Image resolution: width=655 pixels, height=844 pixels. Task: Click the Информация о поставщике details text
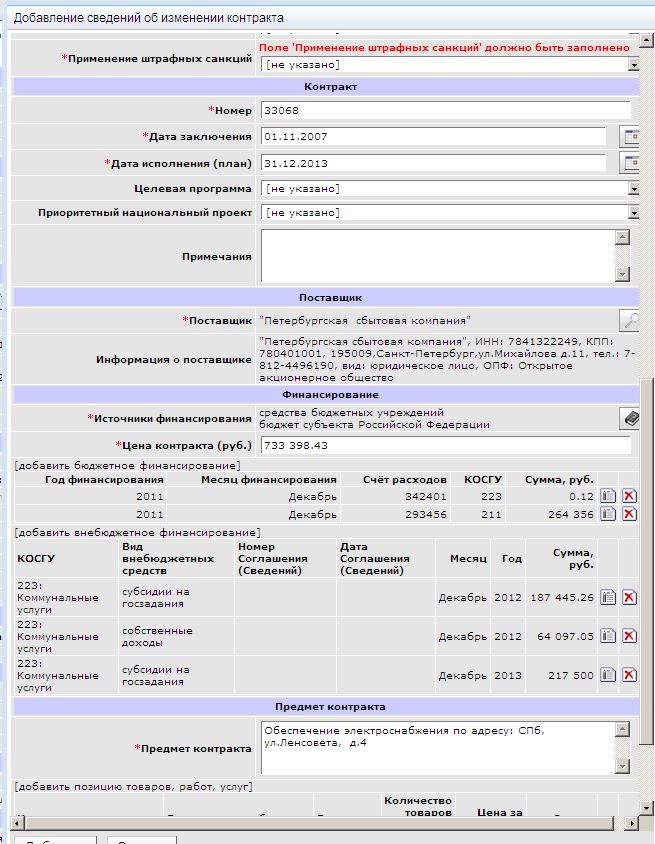click(447, 360)
